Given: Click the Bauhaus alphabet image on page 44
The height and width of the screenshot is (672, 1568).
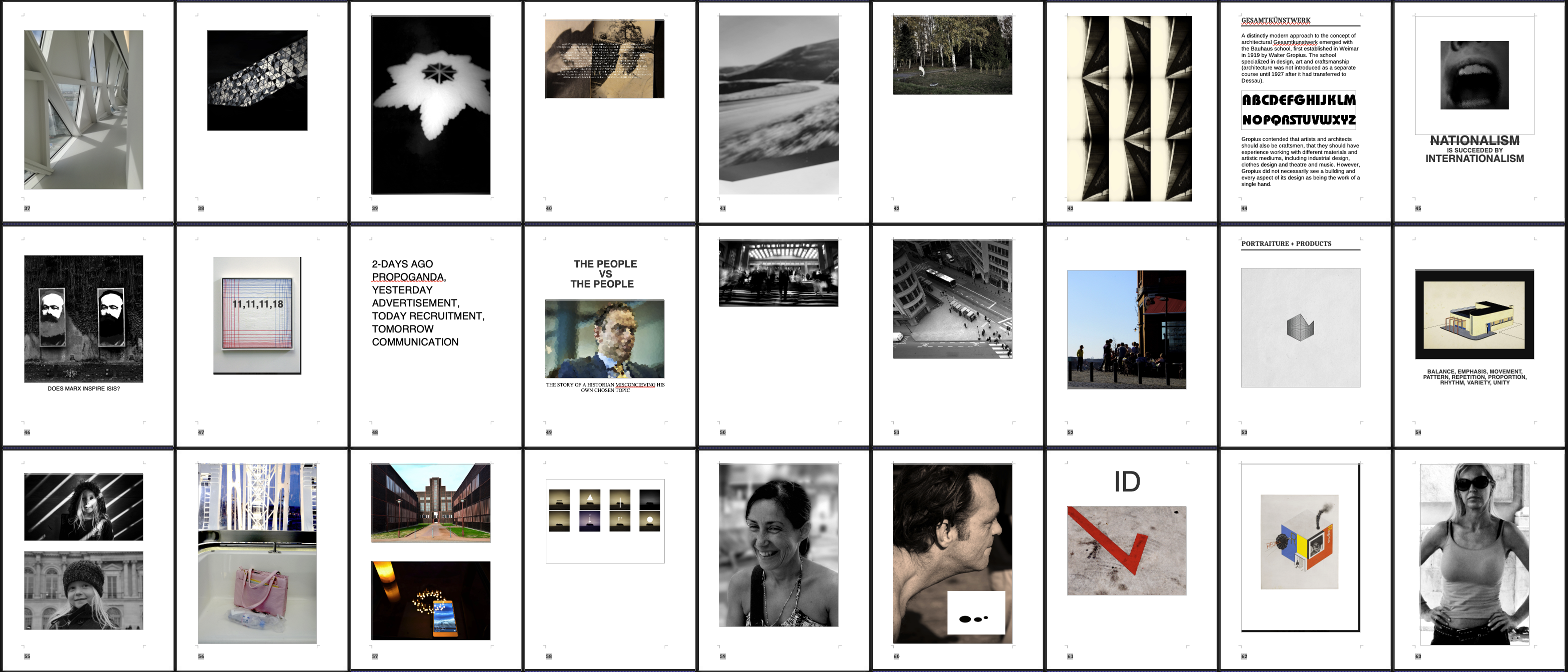Looking at the screenshot, I should (x=1299, y=110).
